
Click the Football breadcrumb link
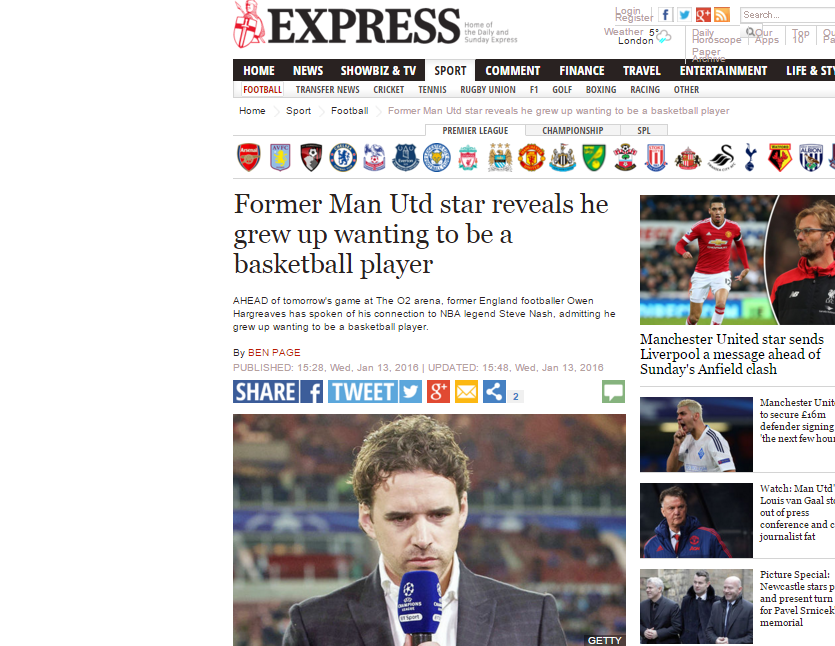point(349,111)
